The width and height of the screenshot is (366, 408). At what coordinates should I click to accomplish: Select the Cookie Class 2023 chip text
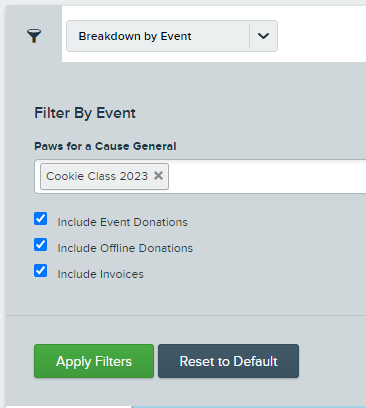(x=97, y=176)
